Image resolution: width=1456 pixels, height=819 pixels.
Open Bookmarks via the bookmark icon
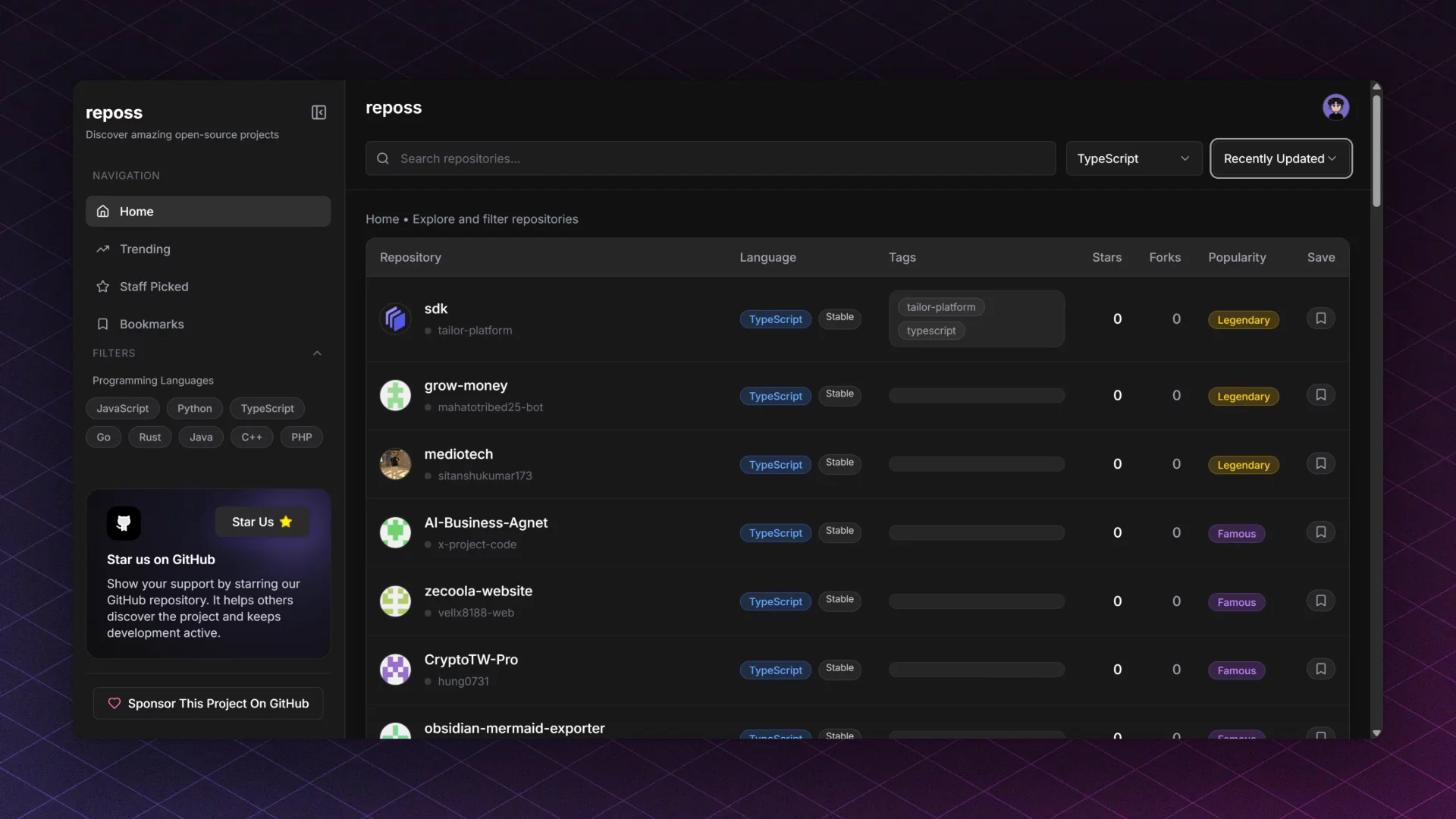[x=102, y=324]
